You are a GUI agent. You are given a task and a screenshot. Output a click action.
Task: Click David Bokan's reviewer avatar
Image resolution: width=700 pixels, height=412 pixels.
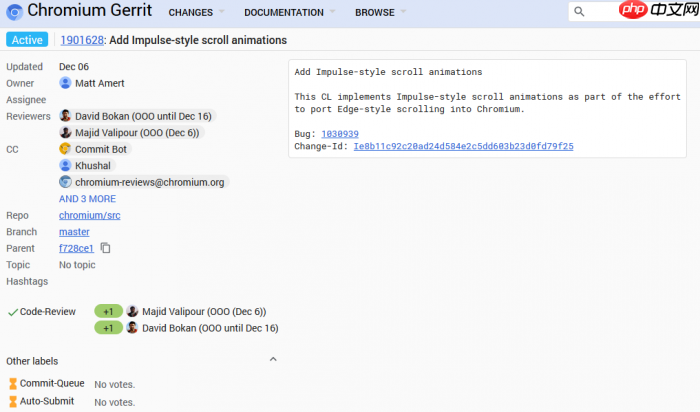[x=66, y=116]
